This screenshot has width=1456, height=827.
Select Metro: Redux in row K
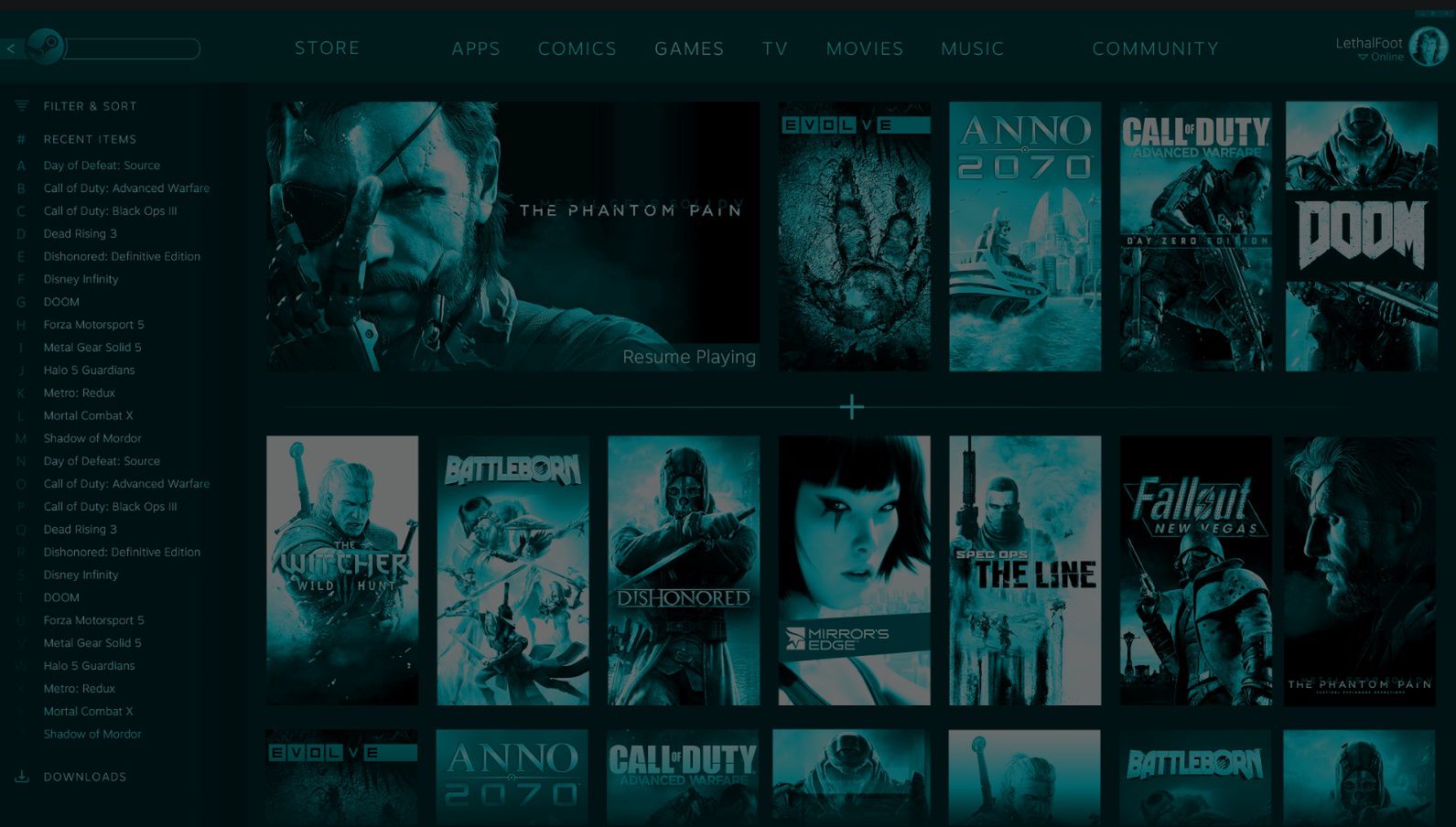80,393
